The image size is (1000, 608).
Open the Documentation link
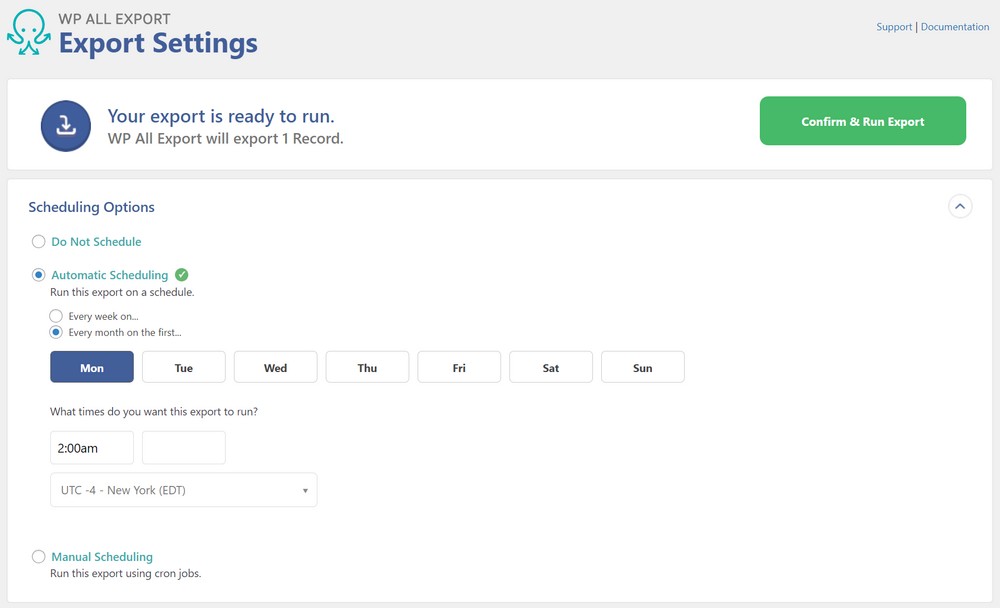tap(955, 27)
